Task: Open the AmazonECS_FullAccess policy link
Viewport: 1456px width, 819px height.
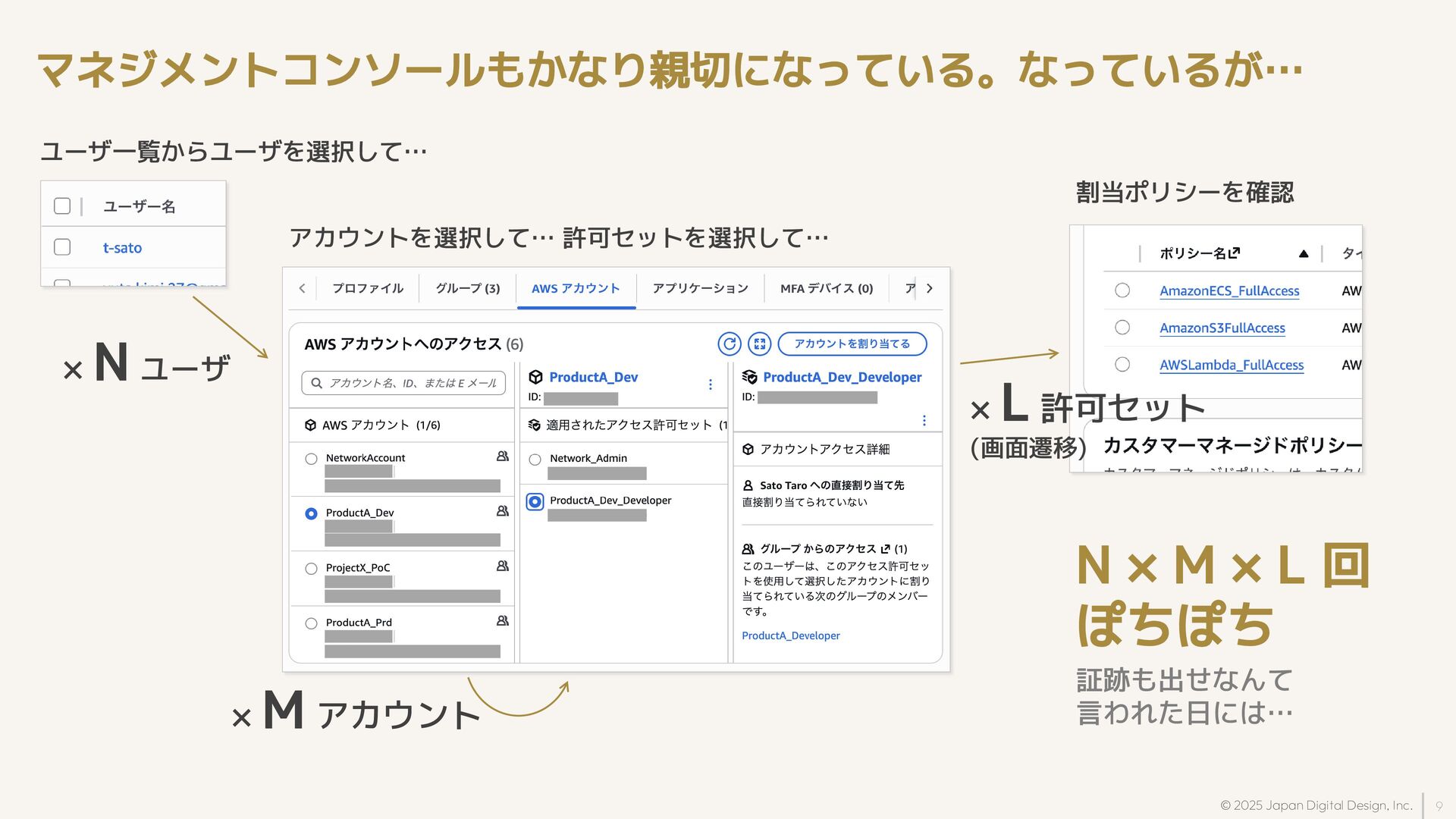Action: click(x=1228, y=290)
